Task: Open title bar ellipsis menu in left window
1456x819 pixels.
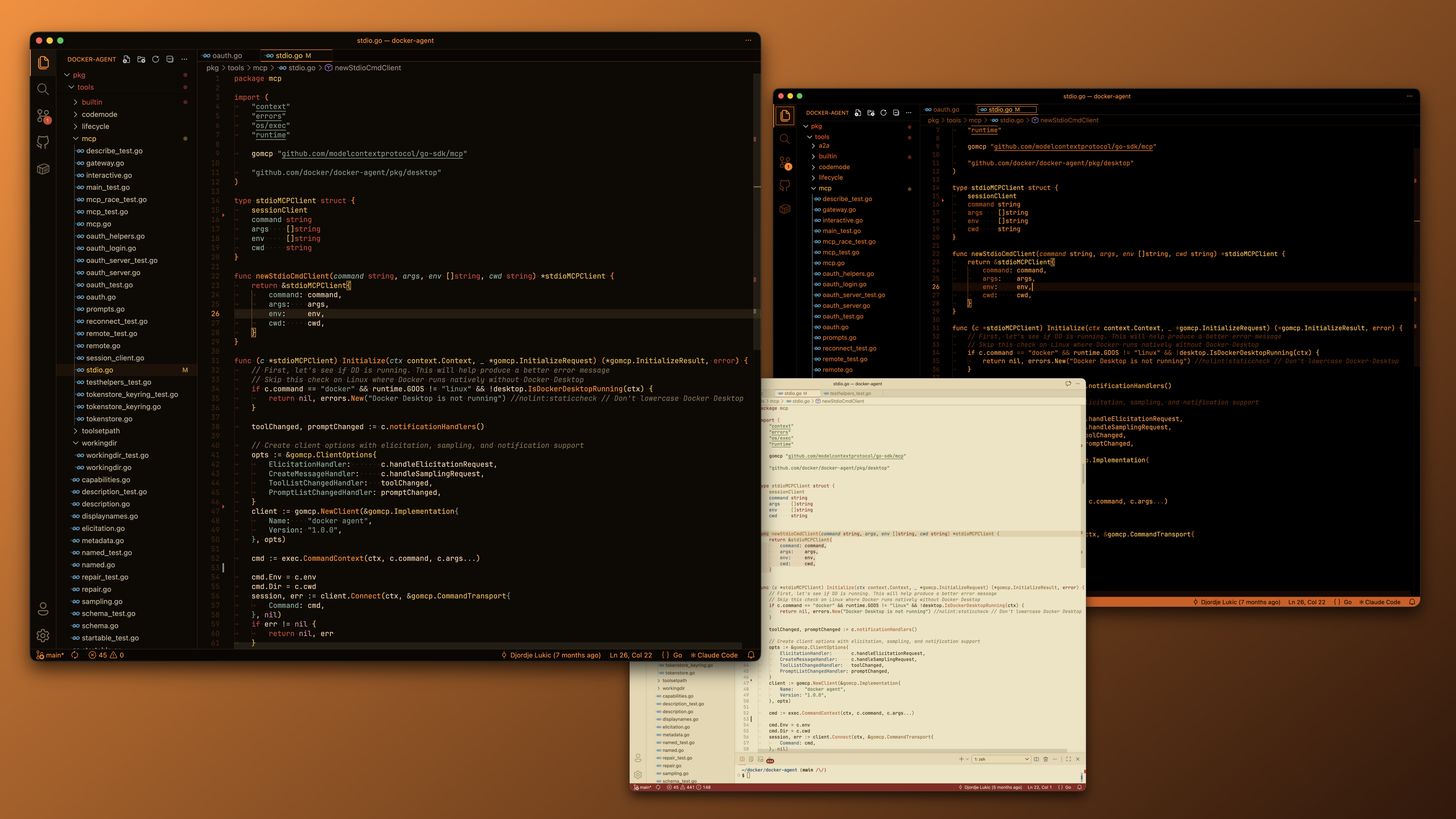Action: [x=748, y=41]
